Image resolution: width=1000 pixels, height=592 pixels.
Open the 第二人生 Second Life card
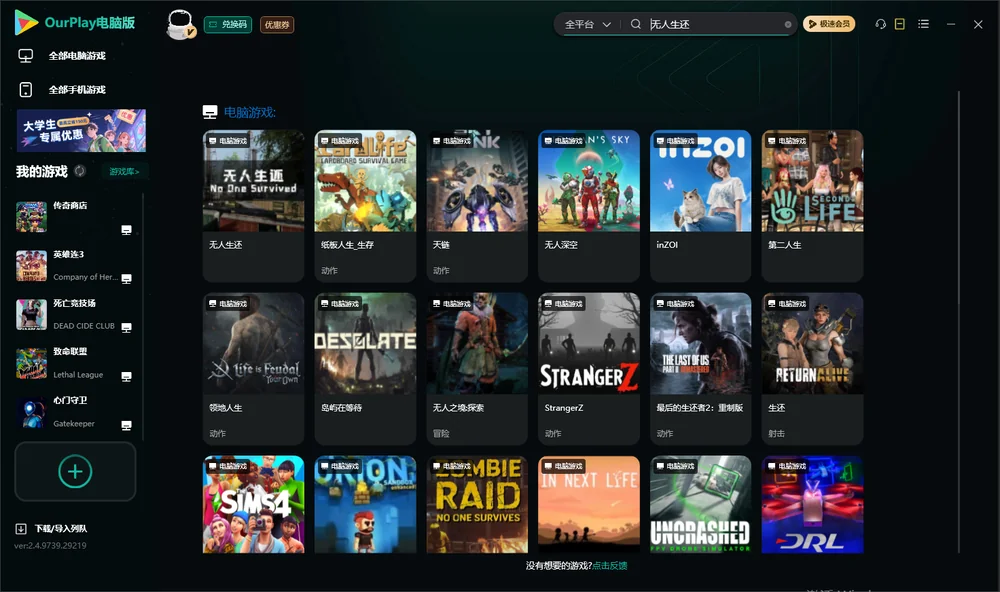point(812,205)
